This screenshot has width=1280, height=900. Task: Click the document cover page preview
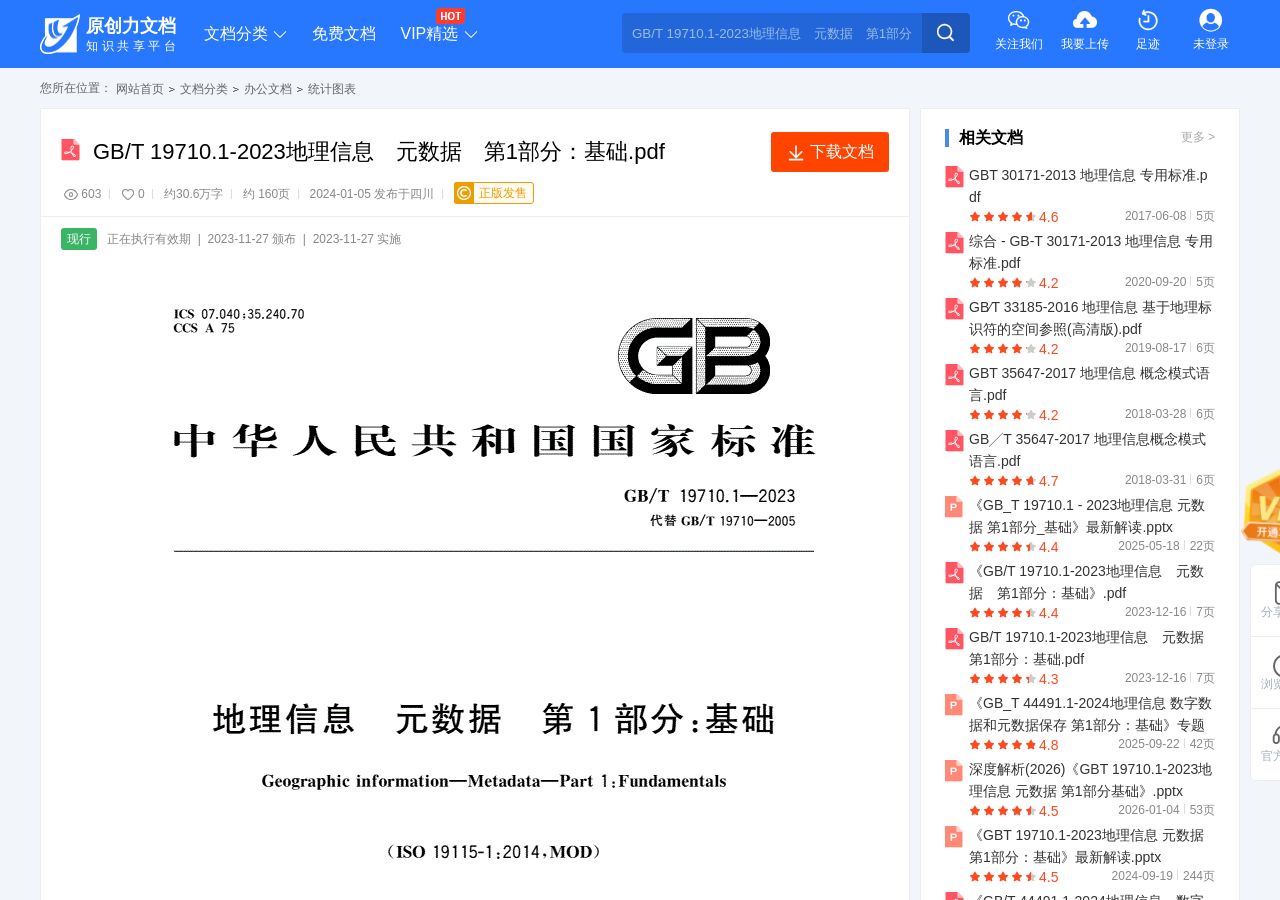click(475, 580)
